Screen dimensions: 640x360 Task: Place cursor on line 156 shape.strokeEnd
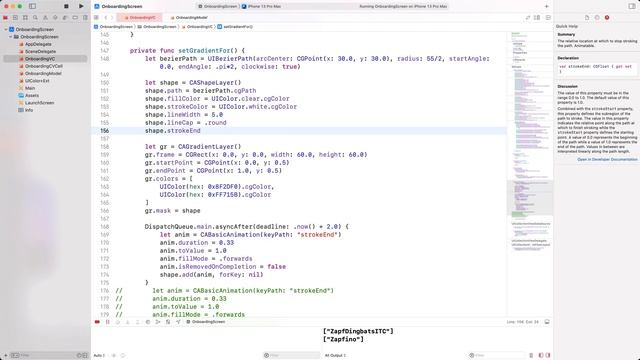[173, 131]
